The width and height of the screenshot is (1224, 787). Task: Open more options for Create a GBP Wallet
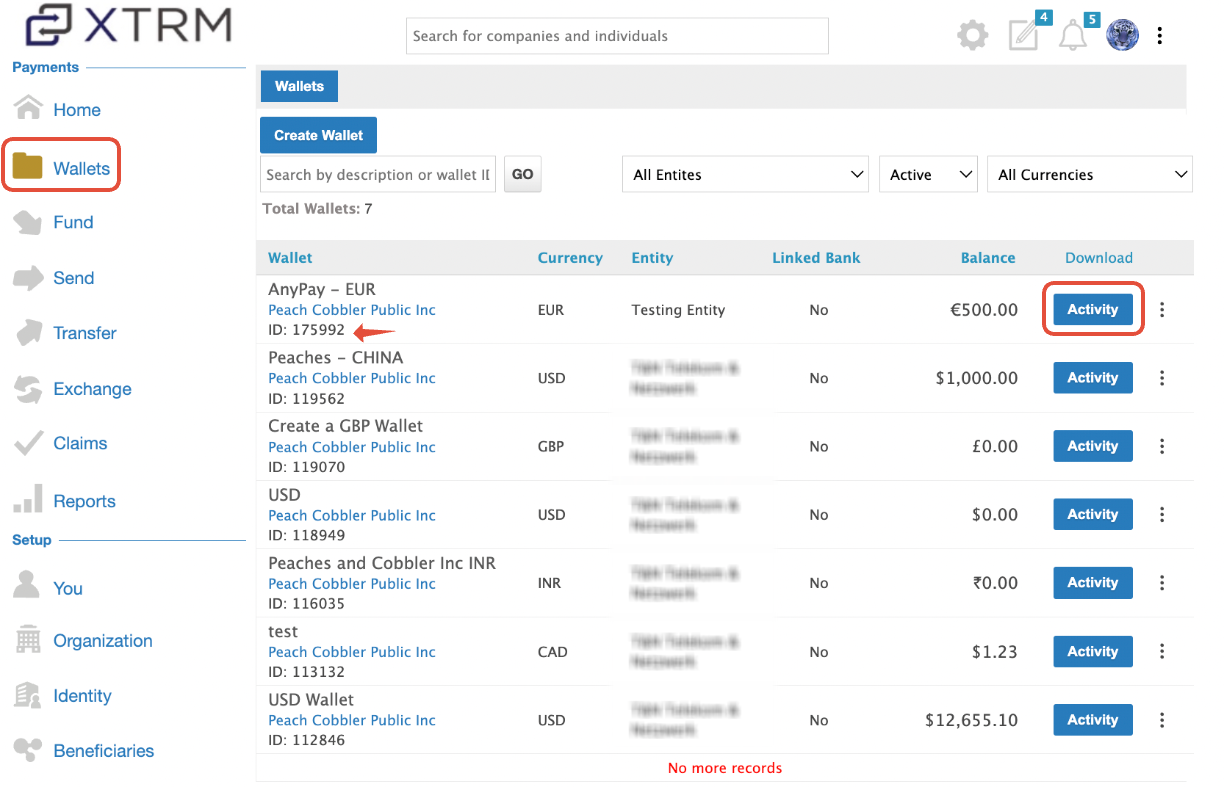1162,446
